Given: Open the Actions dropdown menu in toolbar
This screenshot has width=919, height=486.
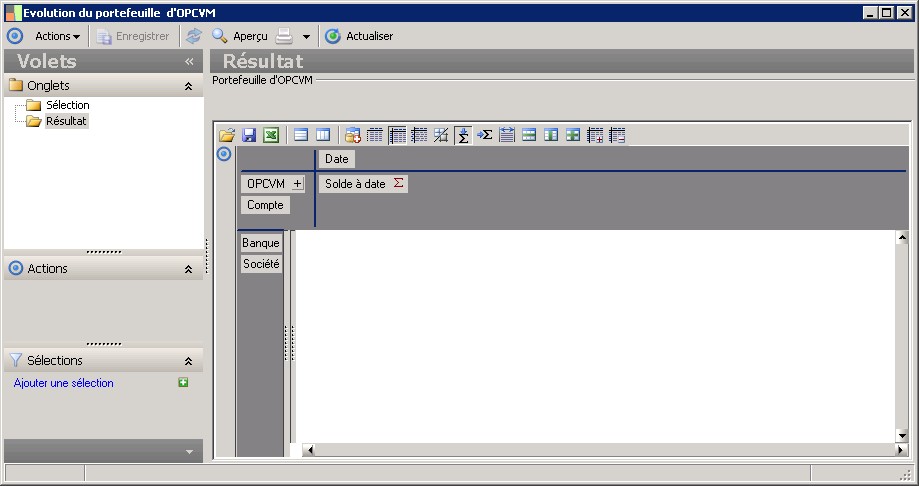Looking at the screenshot, I should 57,36.
